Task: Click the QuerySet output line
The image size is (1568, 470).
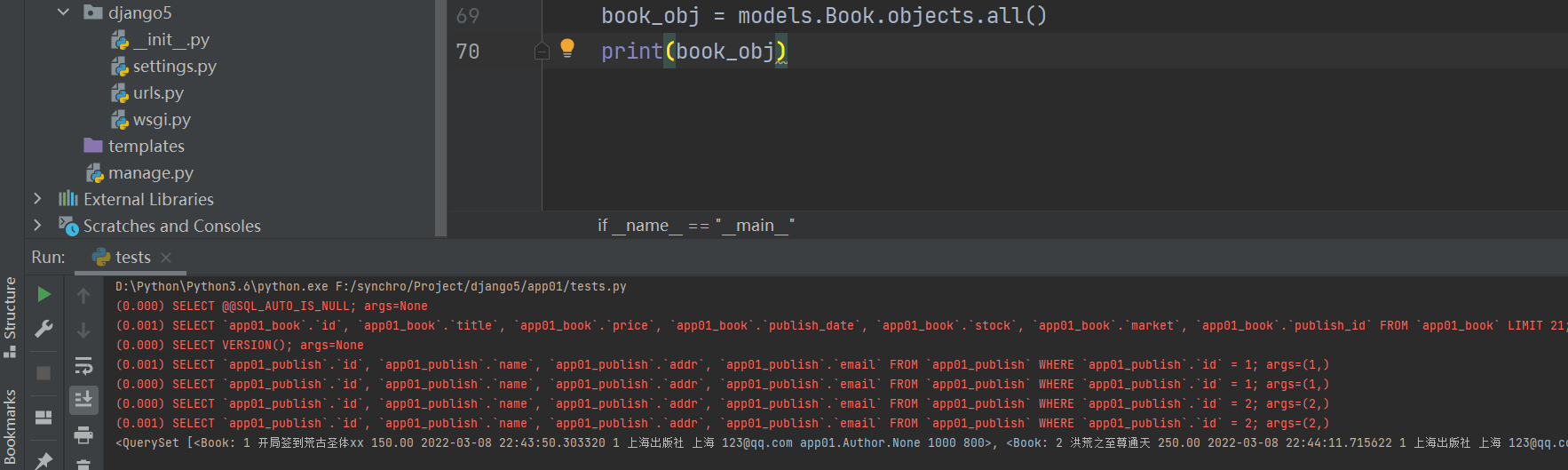Action: pyautogui.click(x=840, y=442)
